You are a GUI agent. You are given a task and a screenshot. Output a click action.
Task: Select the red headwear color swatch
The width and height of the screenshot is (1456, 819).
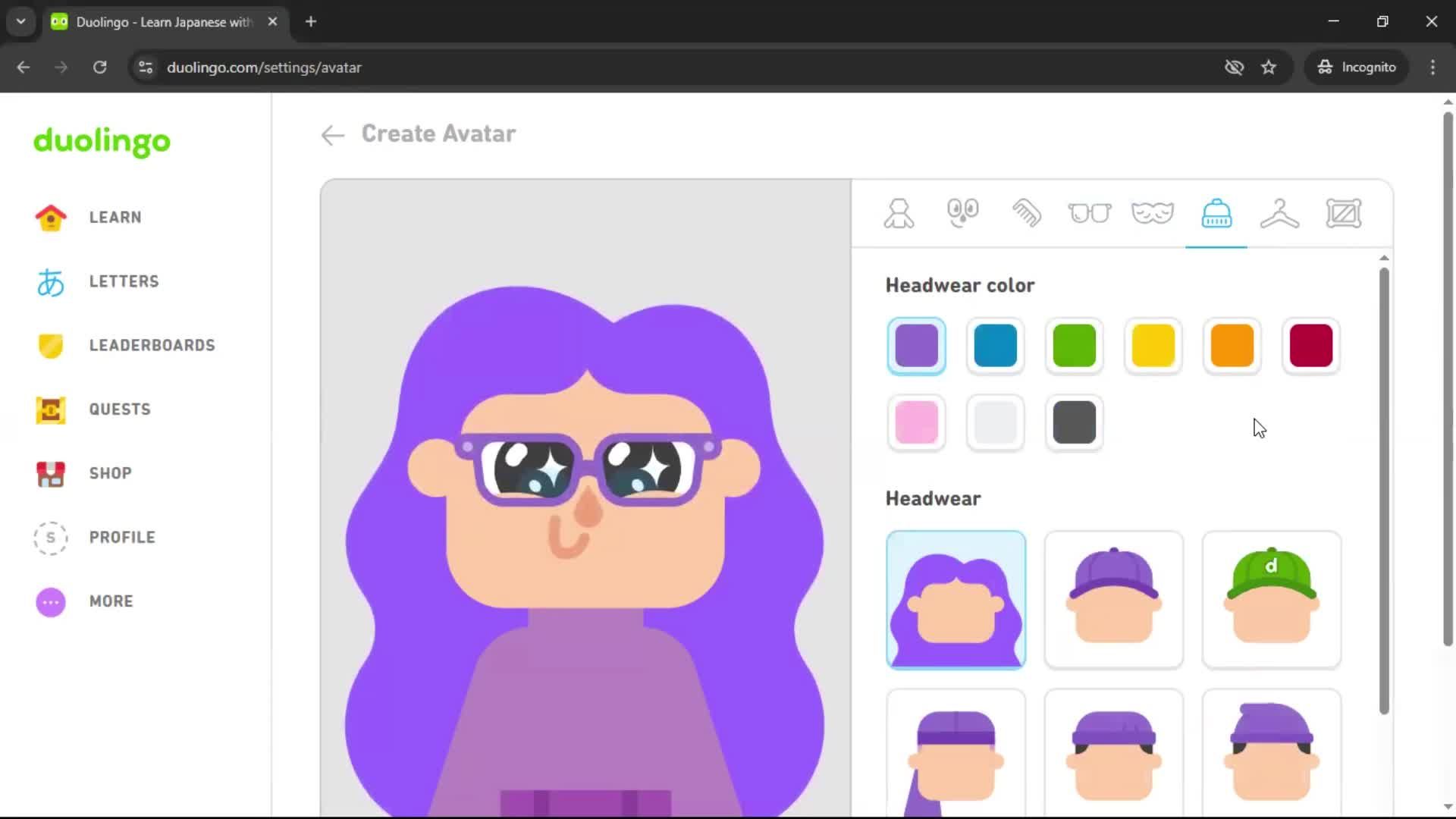coord(1310,345)
